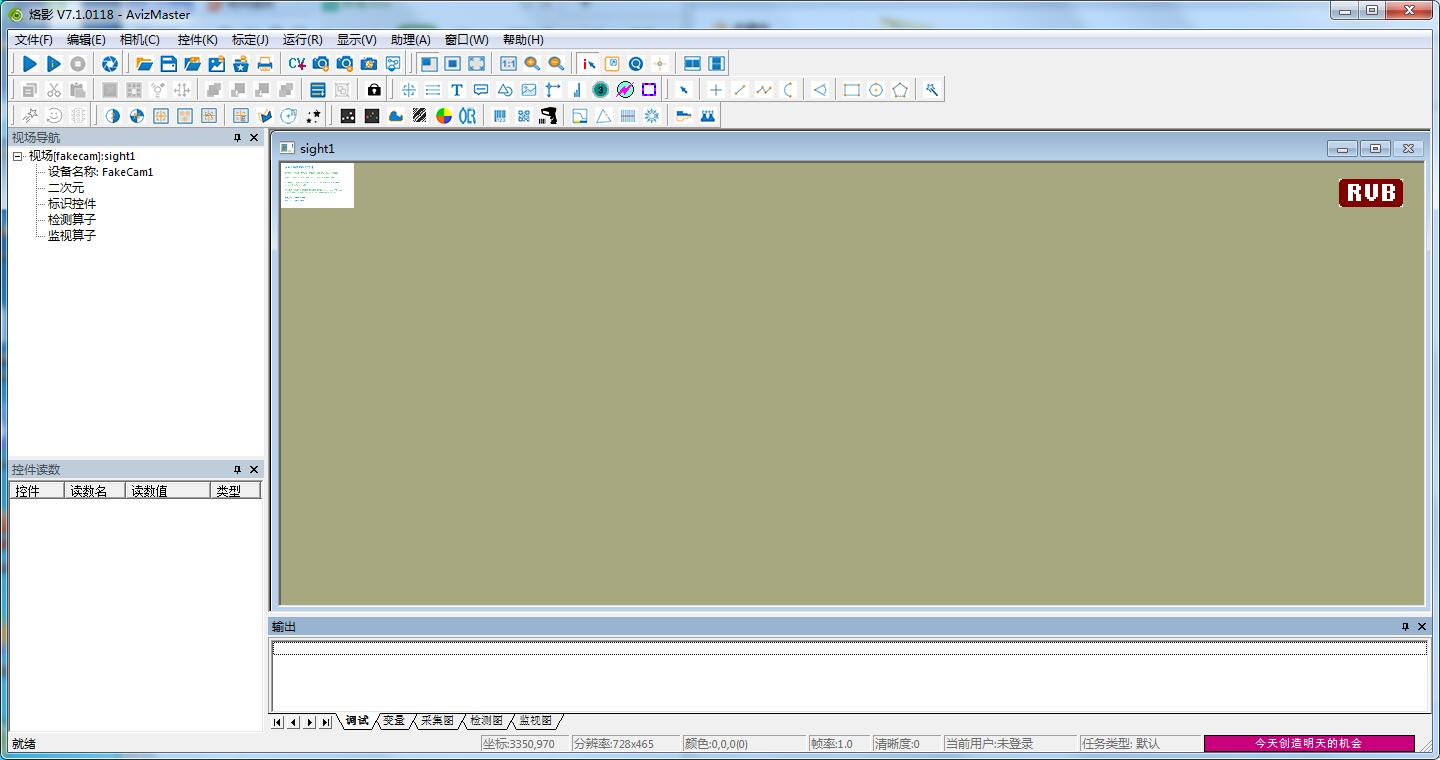
Task: Click the blue Run play button
Action: coord(30,64)
